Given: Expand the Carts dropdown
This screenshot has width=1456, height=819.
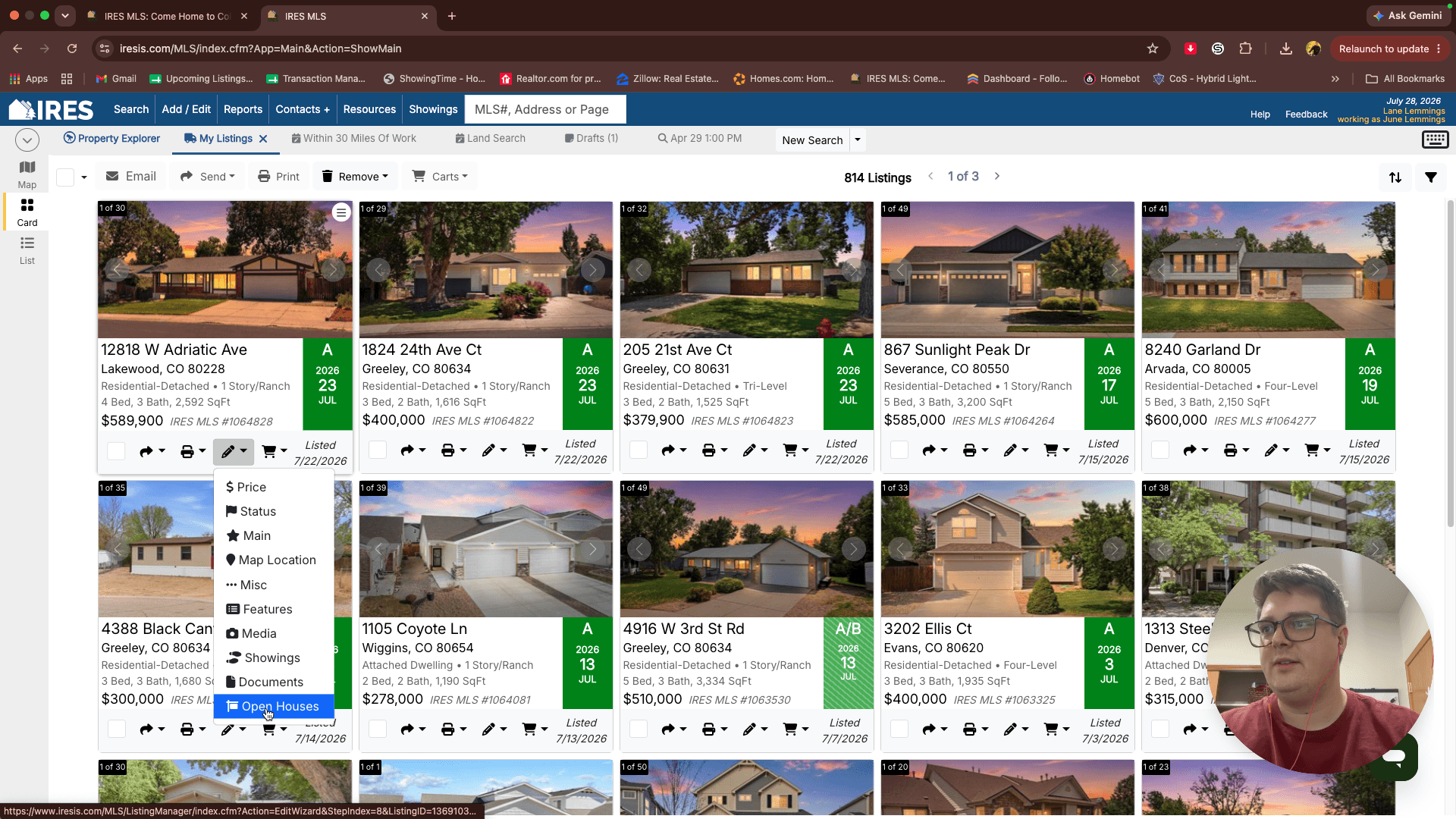Looking at the screenshot, I should coord(440,177).
